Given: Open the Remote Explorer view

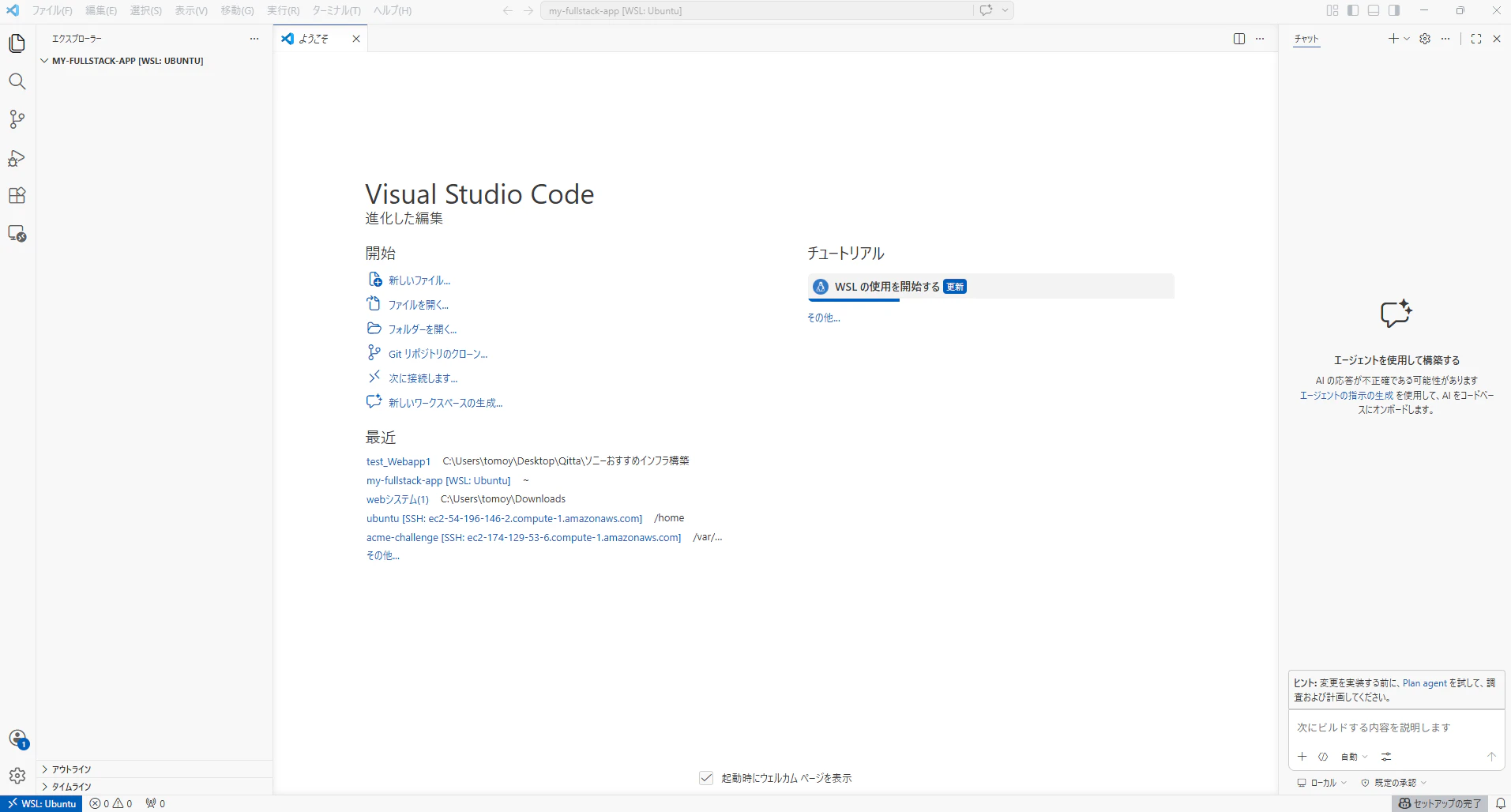Looking at the screenshot, I should pos(17,234).
